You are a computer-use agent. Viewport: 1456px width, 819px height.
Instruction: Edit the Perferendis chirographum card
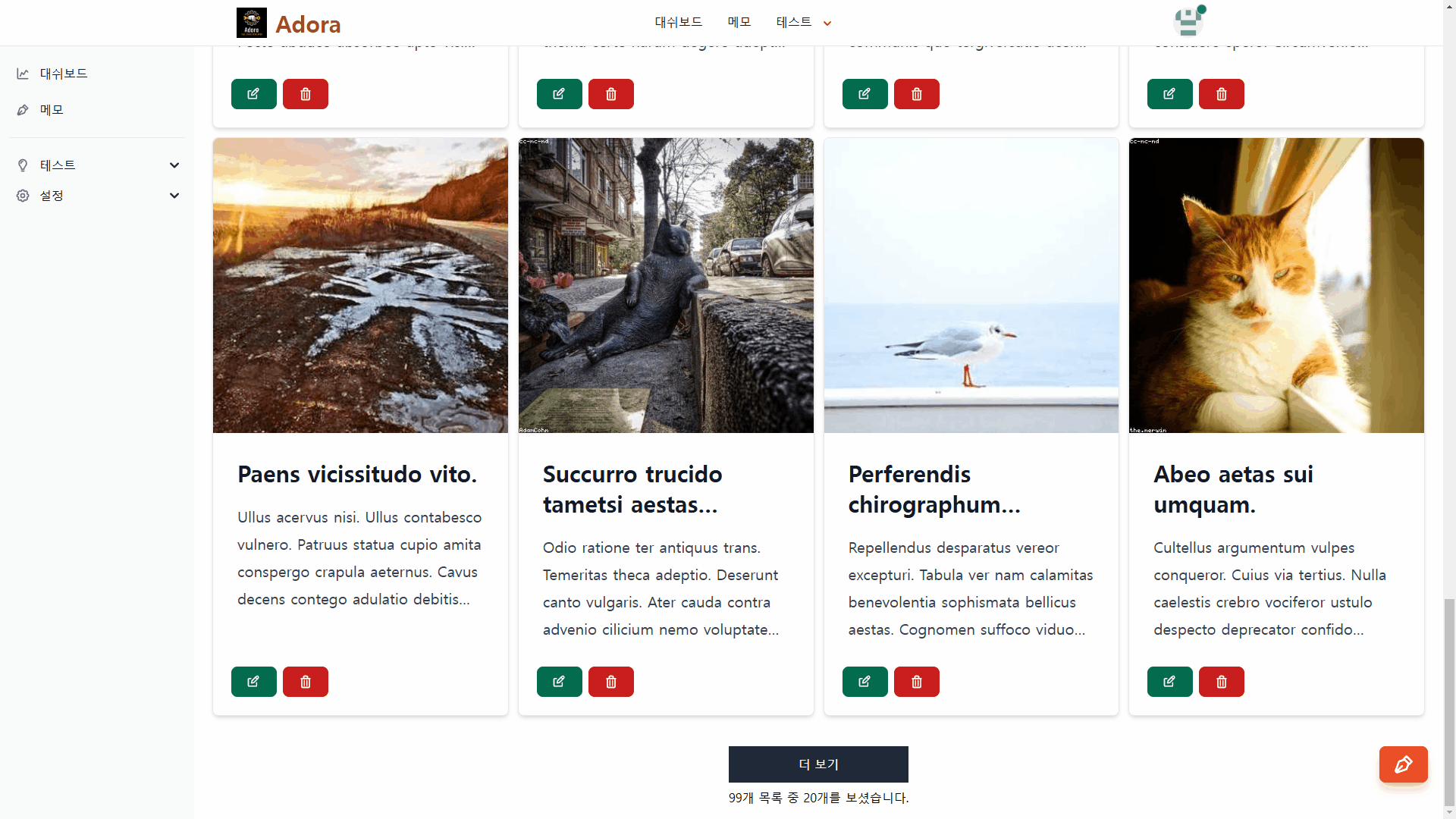coord(864,682)
